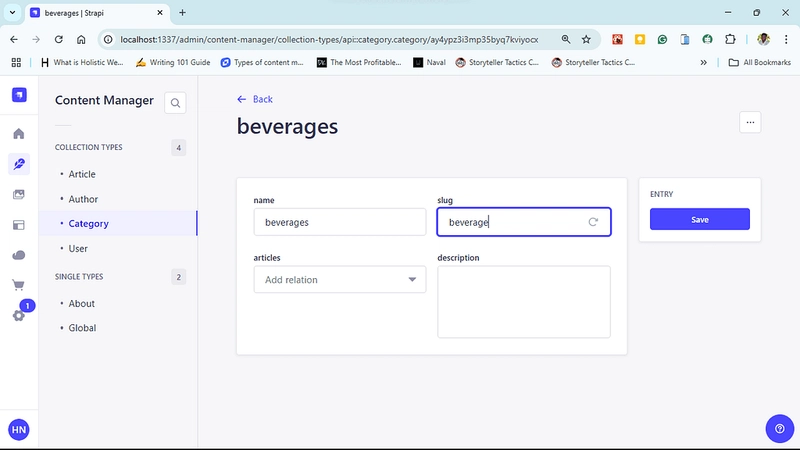Screen dimensions: 800x450
Task: Open About single type
Action: [x=82, y=304]
